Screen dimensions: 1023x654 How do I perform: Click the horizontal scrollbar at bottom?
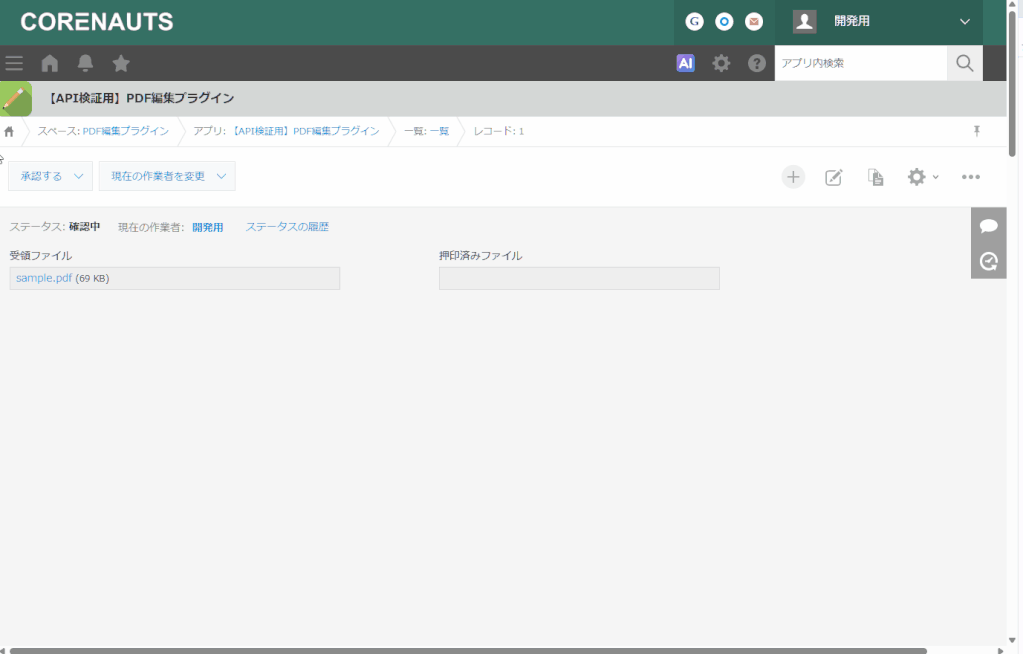coord(468,651)
